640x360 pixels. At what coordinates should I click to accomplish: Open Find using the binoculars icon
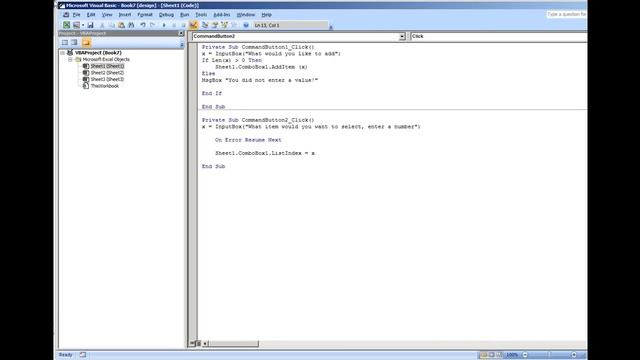point(131,25)
